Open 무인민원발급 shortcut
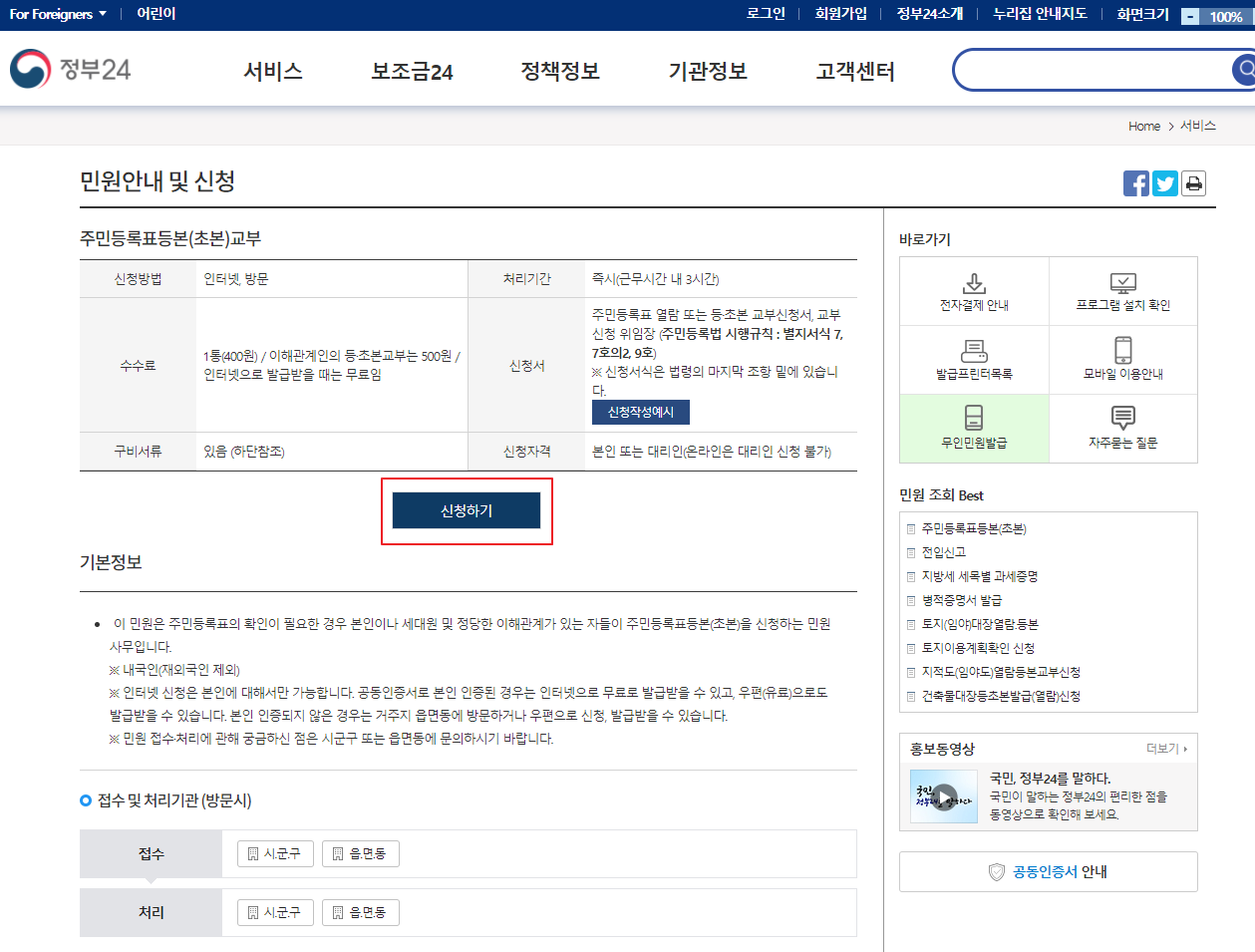 point(974,429)
